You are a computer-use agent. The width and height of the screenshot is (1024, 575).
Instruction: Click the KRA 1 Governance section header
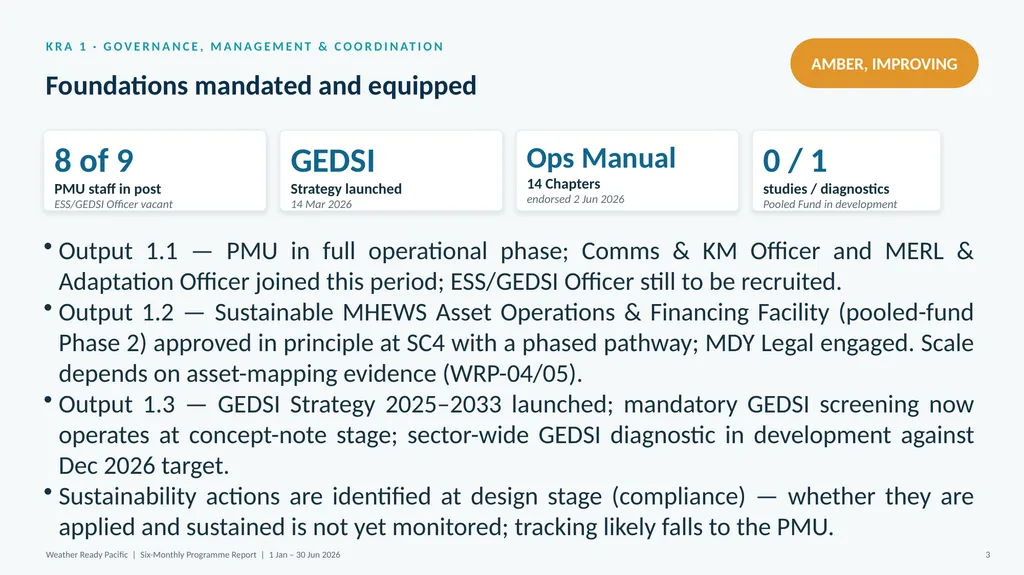click(244, 46)
